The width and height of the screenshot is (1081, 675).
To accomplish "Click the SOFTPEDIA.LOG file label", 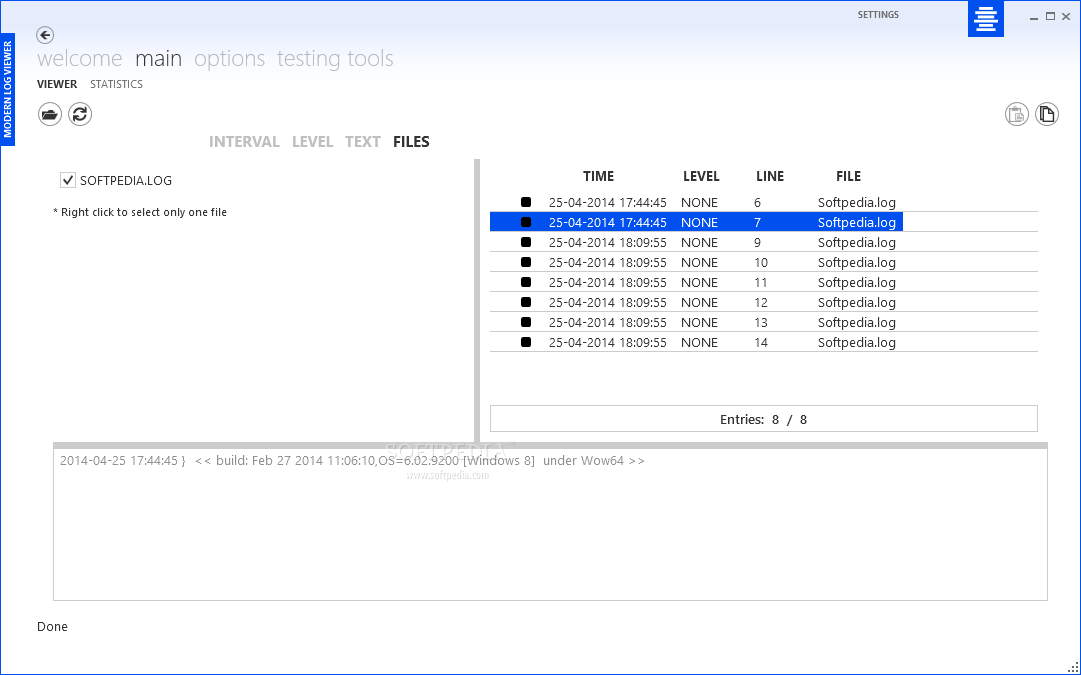I will pos(126,181).
